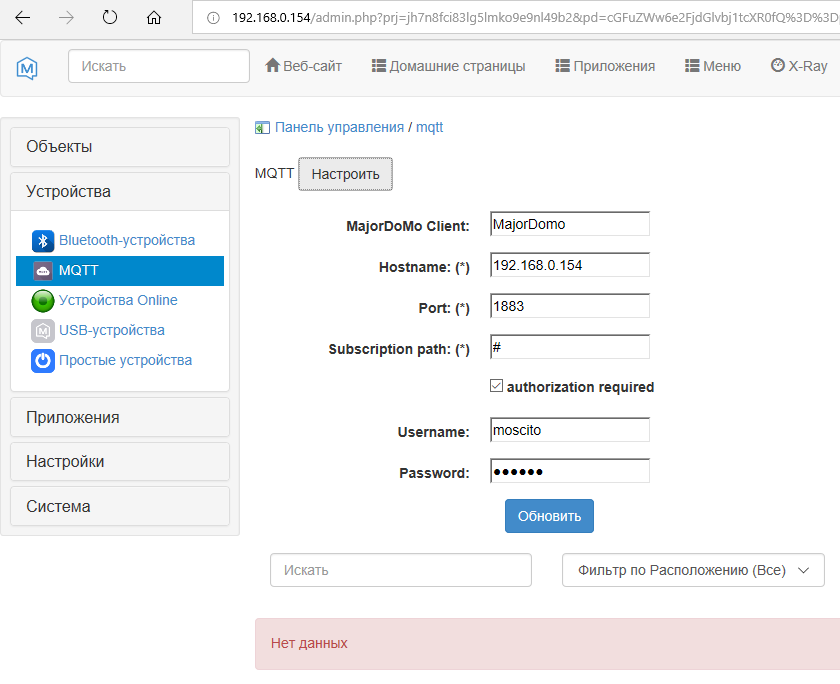Click the browser home icon
The width and height of the screenshot is (840, 684).
click(x=153, y=18)
